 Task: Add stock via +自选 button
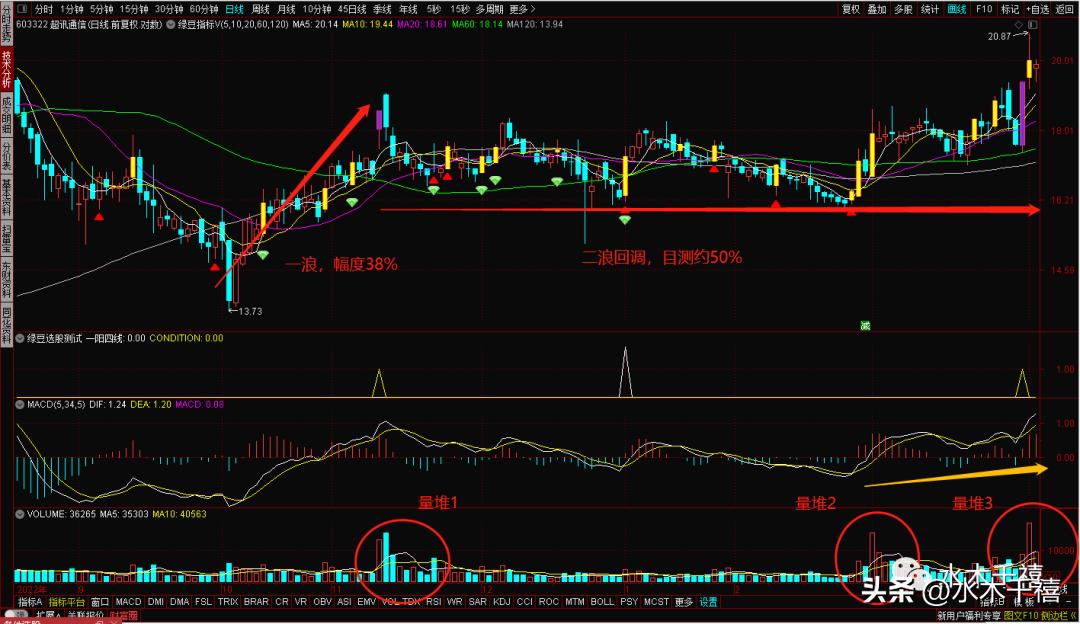click(1038, 9)
